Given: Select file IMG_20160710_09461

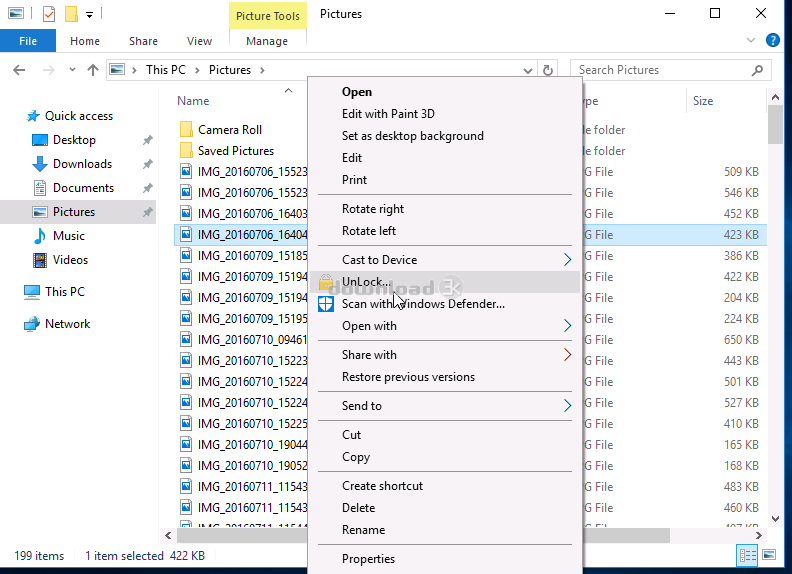Looking at the screenshot, I should (x=253, y=340).
